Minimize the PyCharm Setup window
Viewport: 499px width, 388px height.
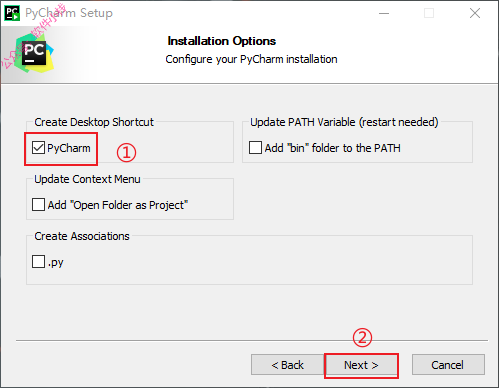pyautogui.click(x=384, y=13)
